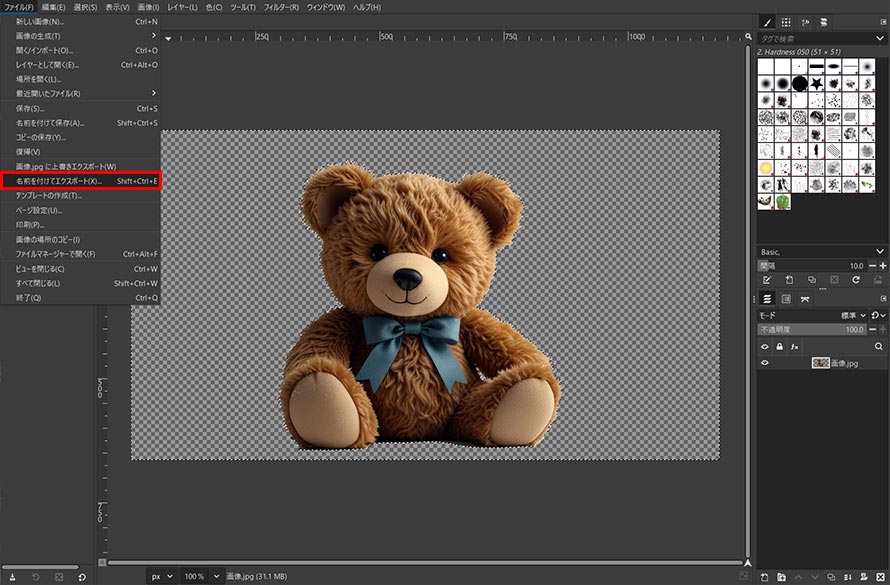Click the fx layer effects icon in the Layers header
This screenshot has width=890, height=585.
coord(795,346)
